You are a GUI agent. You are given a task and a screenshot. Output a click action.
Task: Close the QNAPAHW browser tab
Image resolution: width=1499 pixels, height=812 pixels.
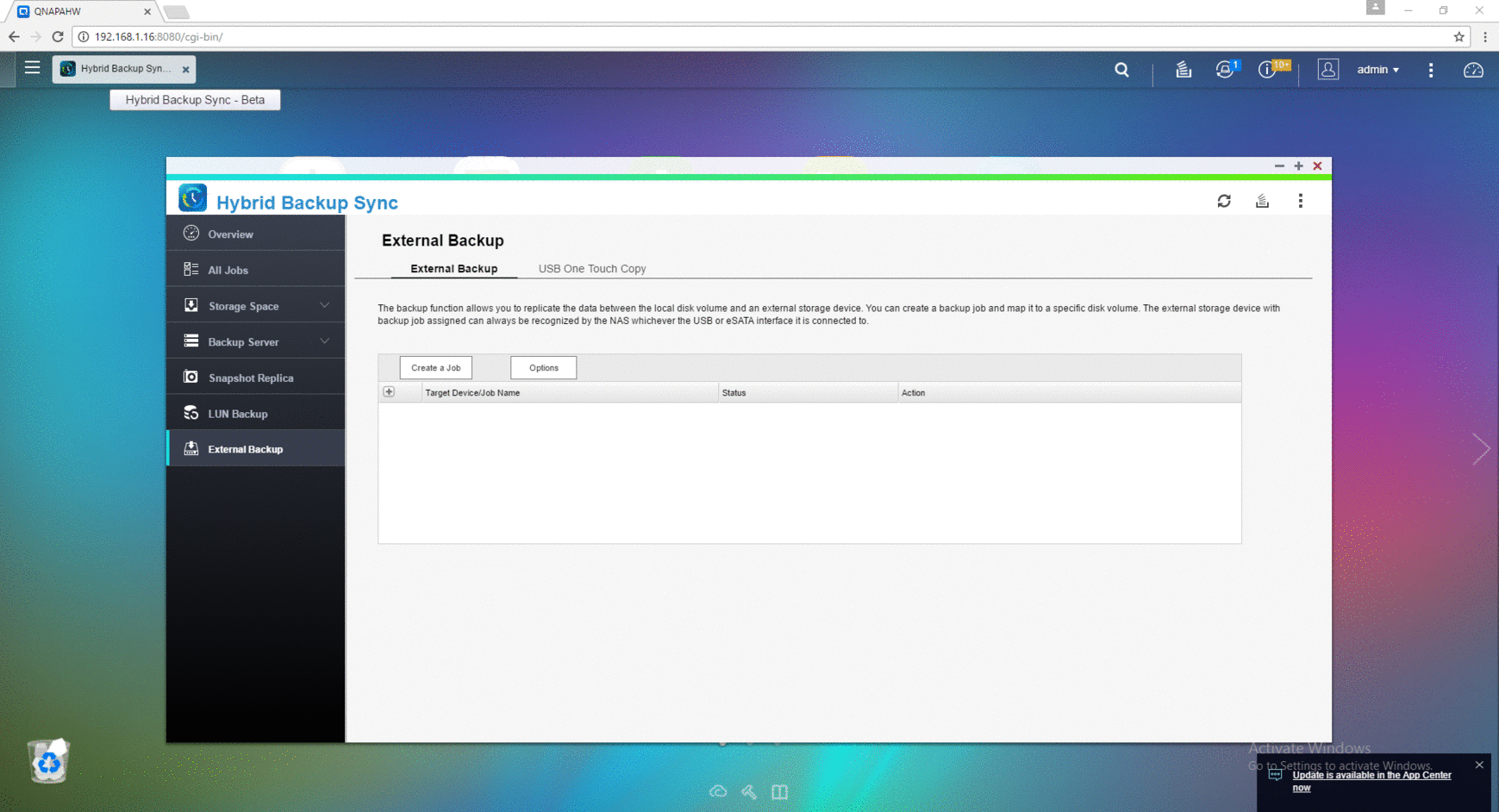[x=147, y=12]
